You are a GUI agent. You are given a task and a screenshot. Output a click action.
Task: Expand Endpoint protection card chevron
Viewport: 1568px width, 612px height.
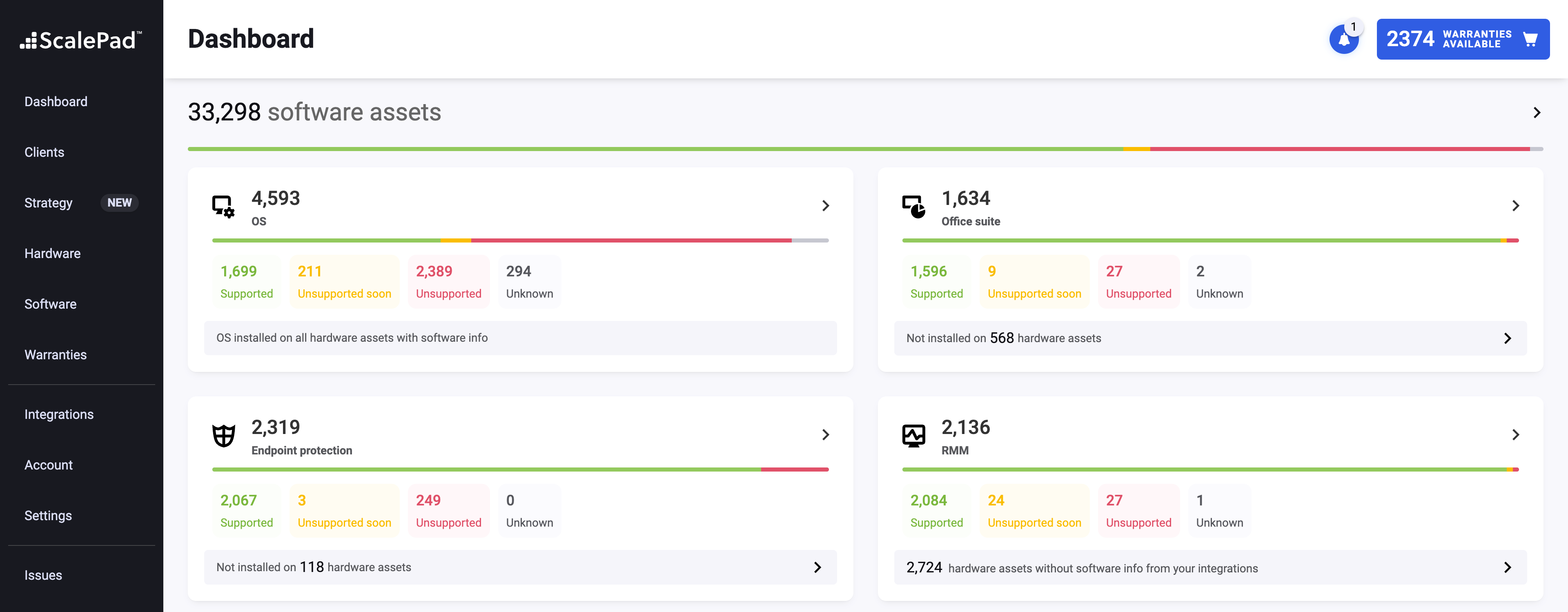click(825, 434)
